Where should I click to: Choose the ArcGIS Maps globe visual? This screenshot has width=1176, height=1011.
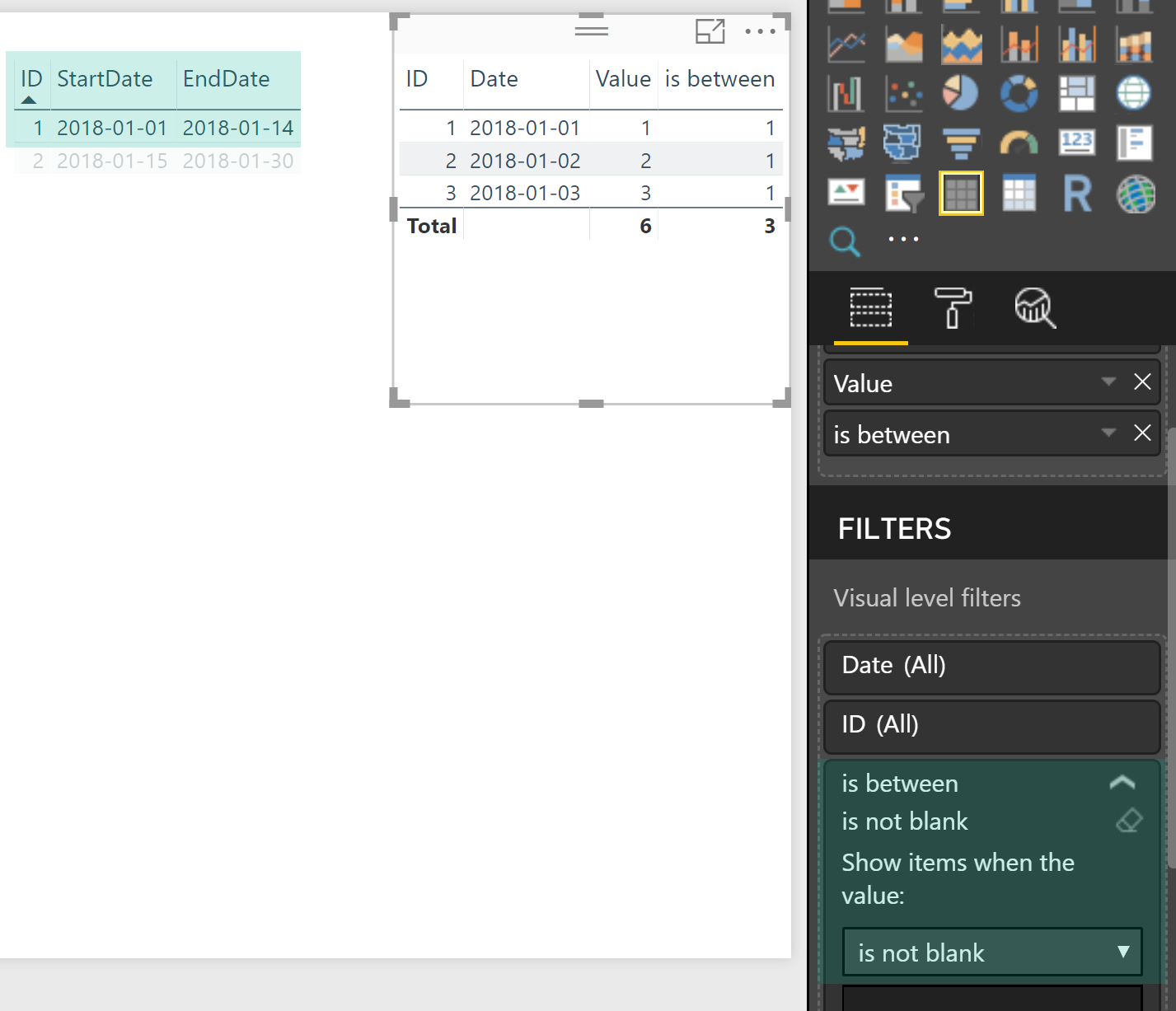point(1135,193)
